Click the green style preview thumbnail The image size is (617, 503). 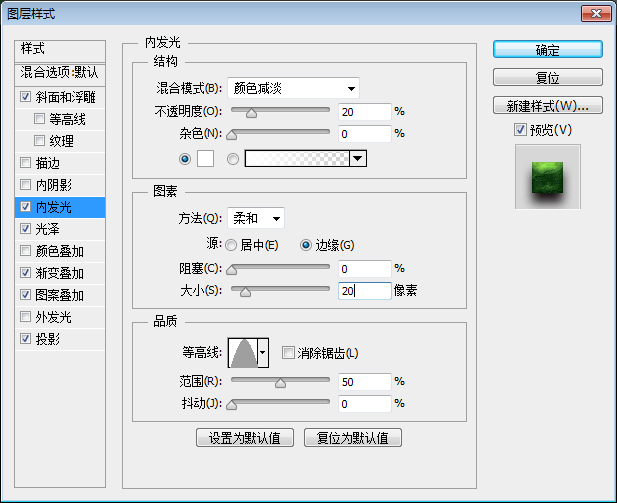(x=547, y=177)
